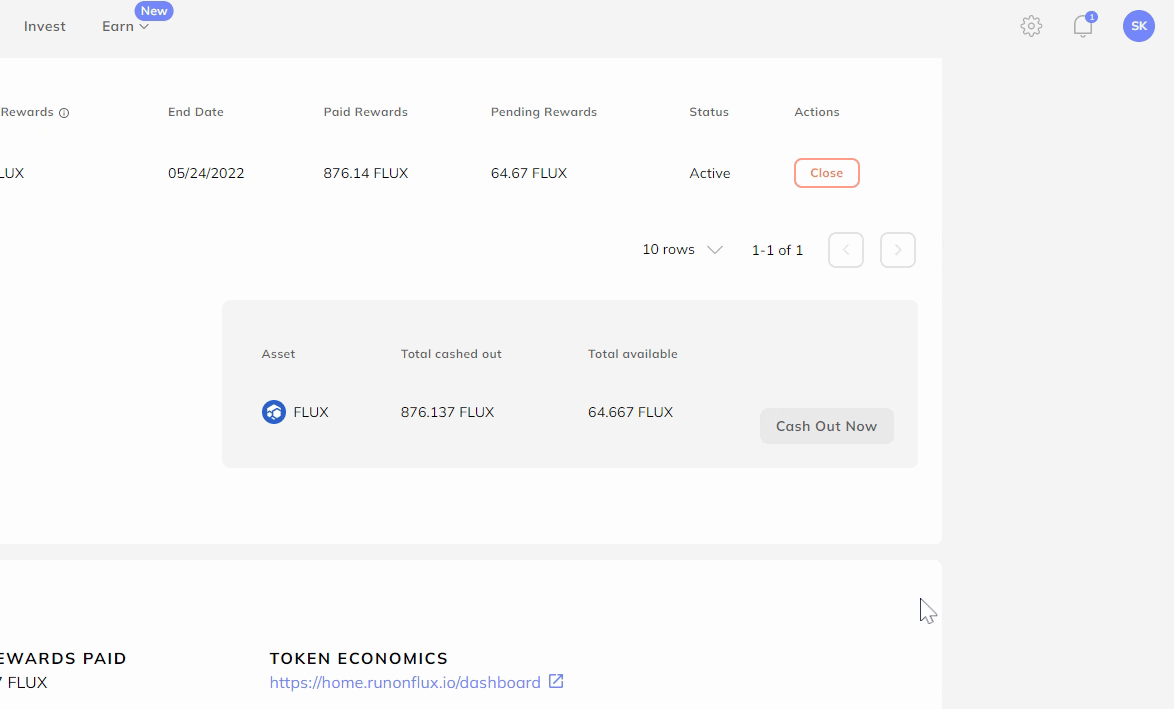
Task: Click the TOKEN ECONOMICS heading
Action: [x=359, y=658]
